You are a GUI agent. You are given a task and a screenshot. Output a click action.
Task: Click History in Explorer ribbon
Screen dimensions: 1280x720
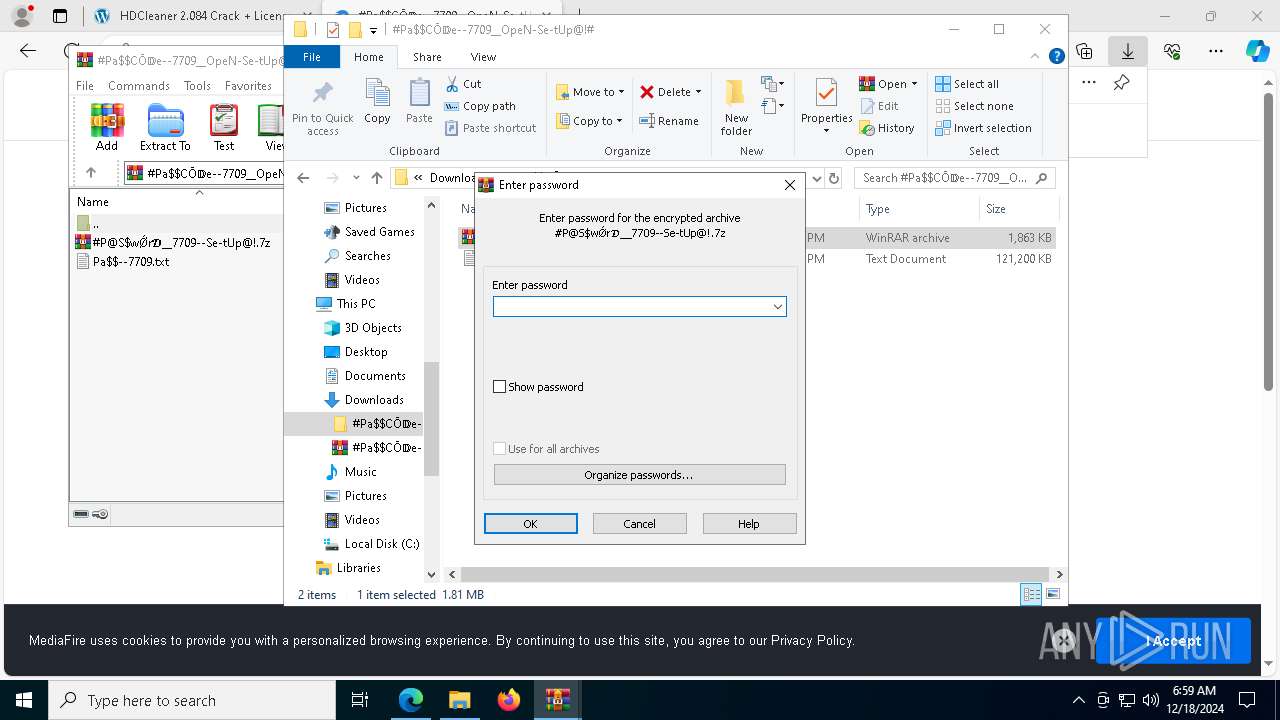pos(887,128)
